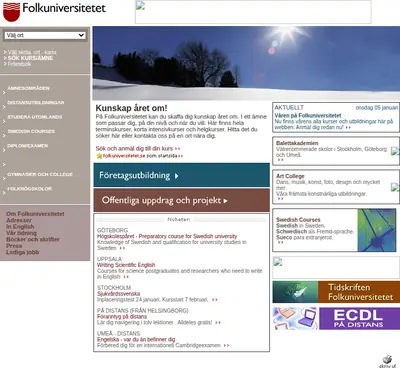Click the broken image in the Art College box
The width and height of the screenshot is (400, 368).
click(x=395, y=187)
